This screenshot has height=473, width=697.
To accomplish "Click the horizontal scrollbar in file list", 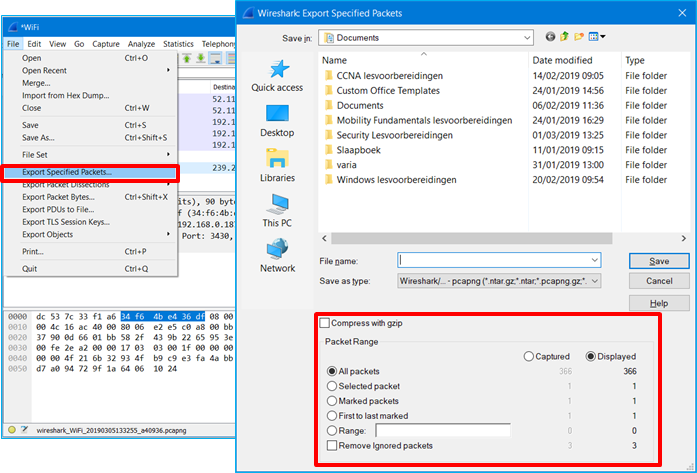I will [x=472, y=238].
